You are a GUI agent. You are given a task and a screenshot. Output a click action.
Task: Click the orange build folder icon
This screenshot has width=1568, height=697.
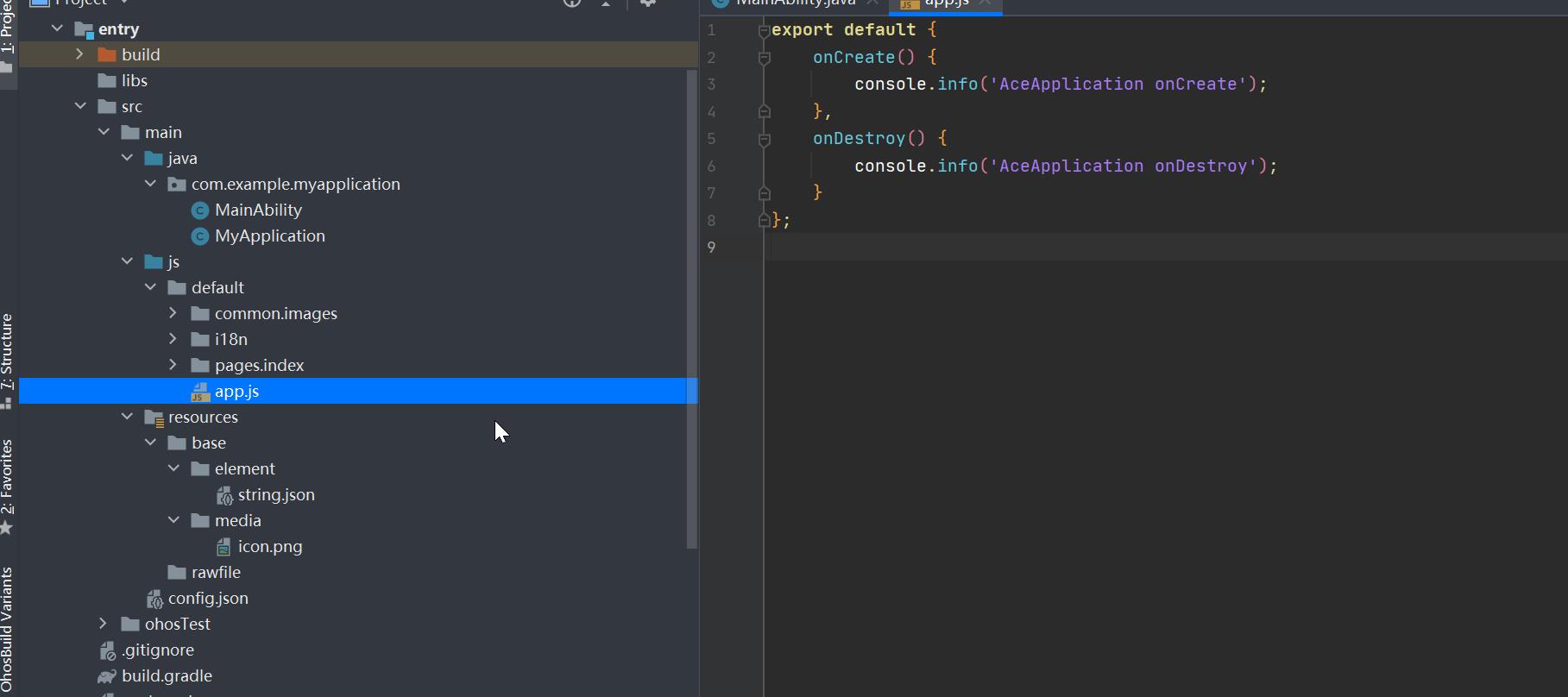point(107,54)
